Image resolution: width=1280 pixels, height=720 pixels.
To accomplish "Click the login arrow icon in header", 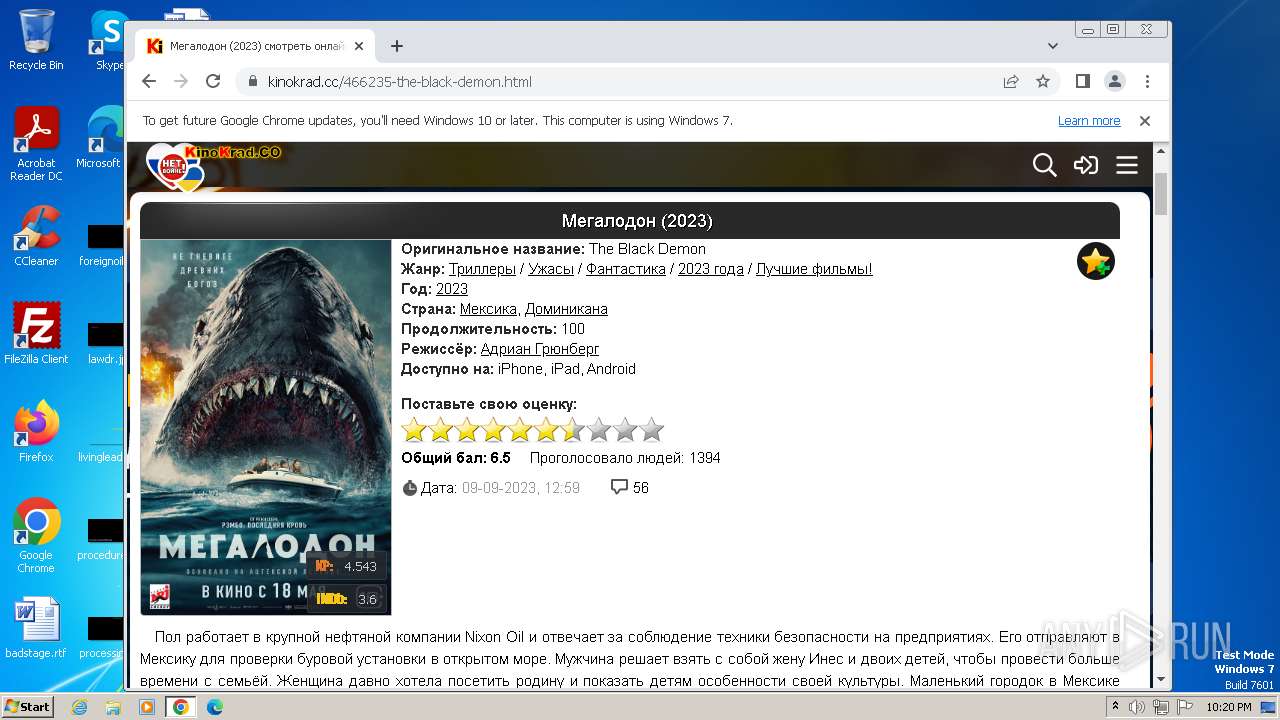I will (x=1086, y=165).
